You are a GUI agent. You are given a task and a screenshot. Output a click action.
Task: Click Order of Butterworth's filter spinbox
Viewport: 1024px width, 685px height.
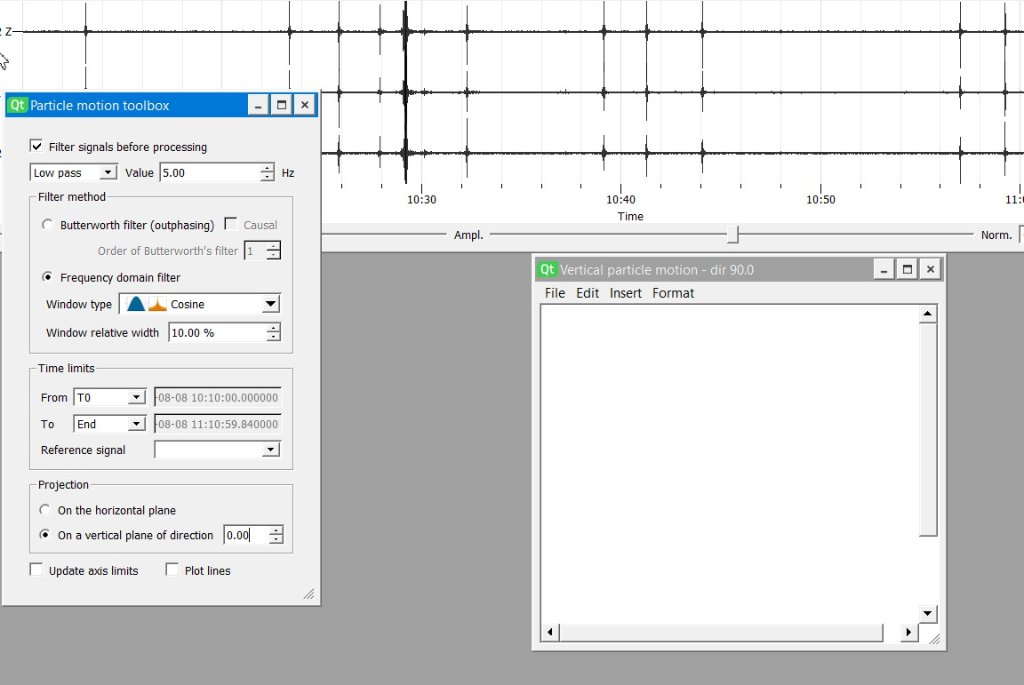262,251
